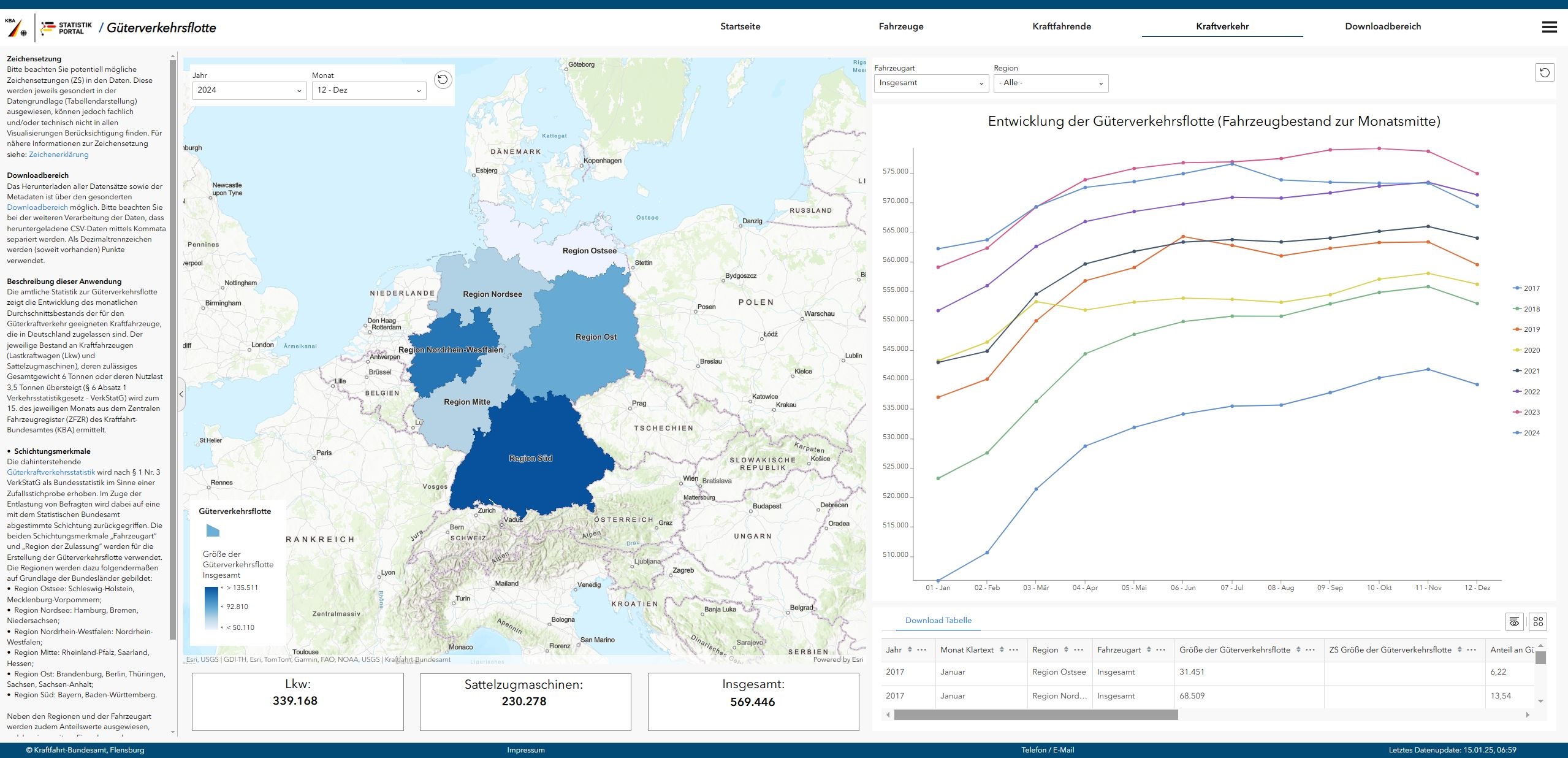Open the Region column options menu

click(1079, 649)
